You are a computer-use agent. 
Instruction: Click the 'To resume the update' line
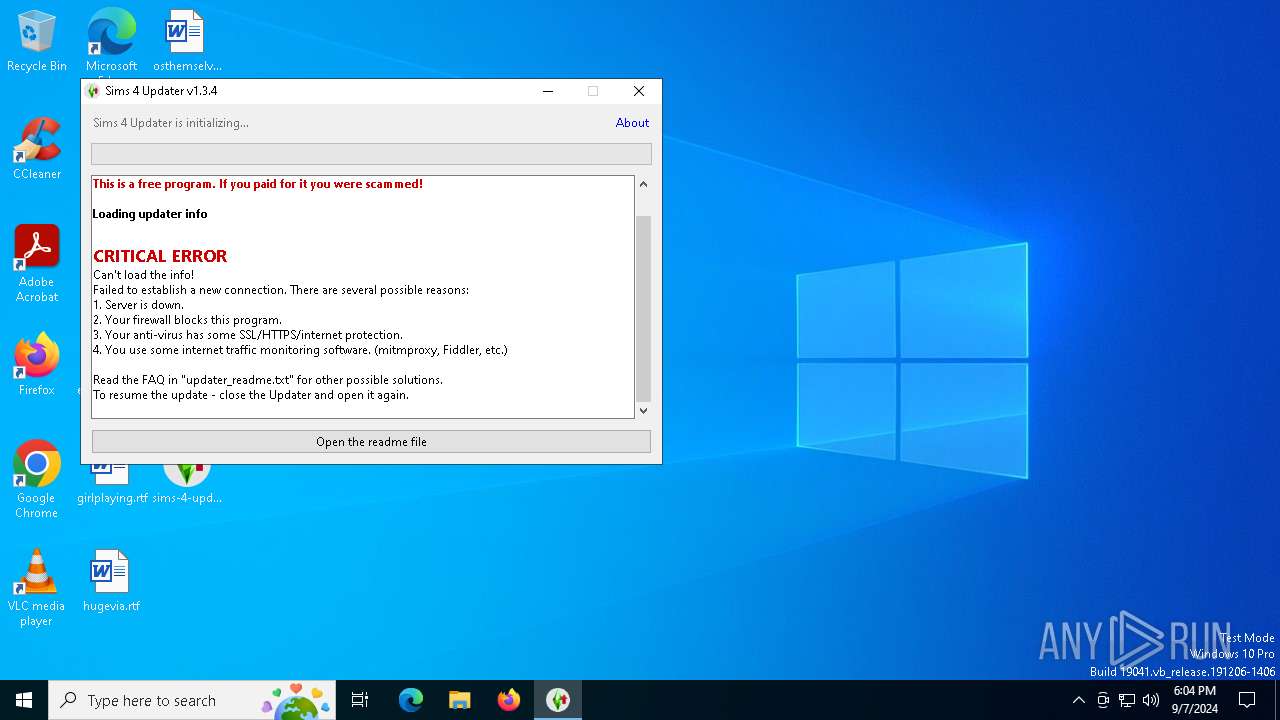(x=251, y=395)
